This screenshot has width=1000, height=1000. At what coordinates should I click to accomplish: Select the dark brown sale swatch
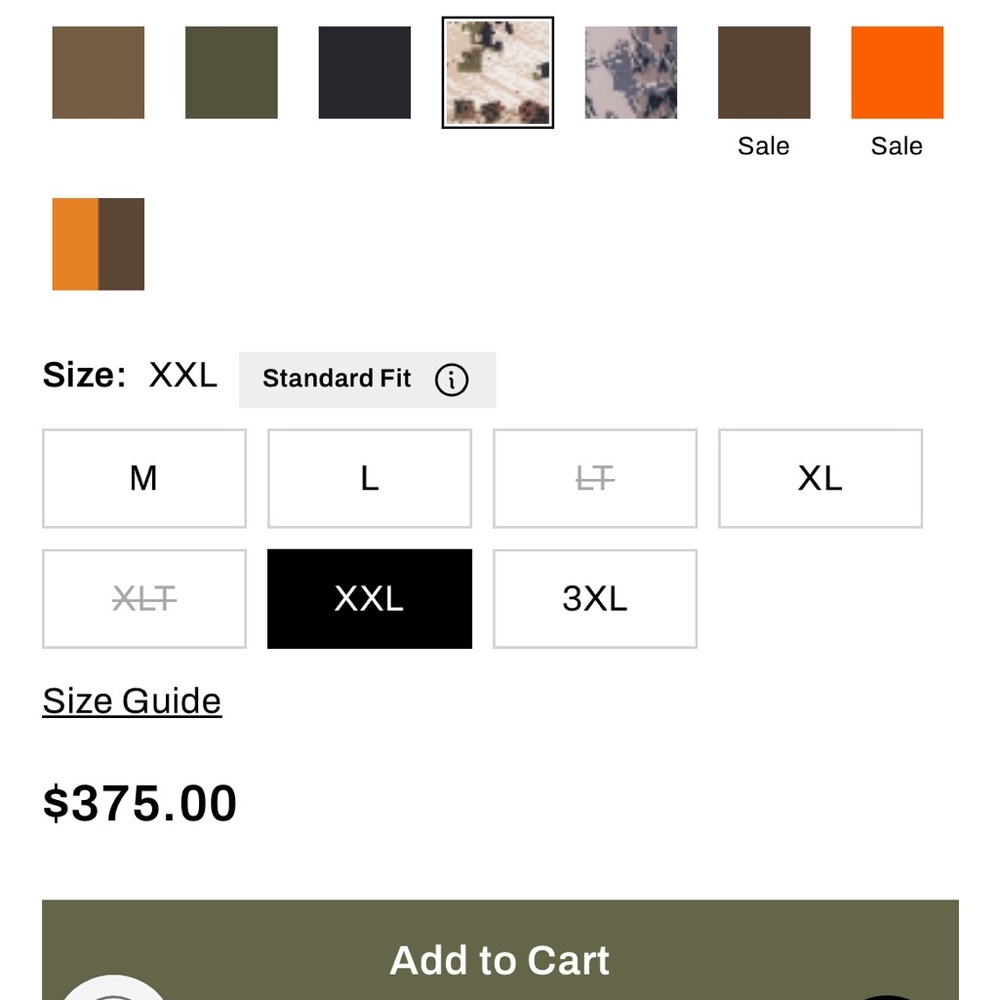pos(764,73)
